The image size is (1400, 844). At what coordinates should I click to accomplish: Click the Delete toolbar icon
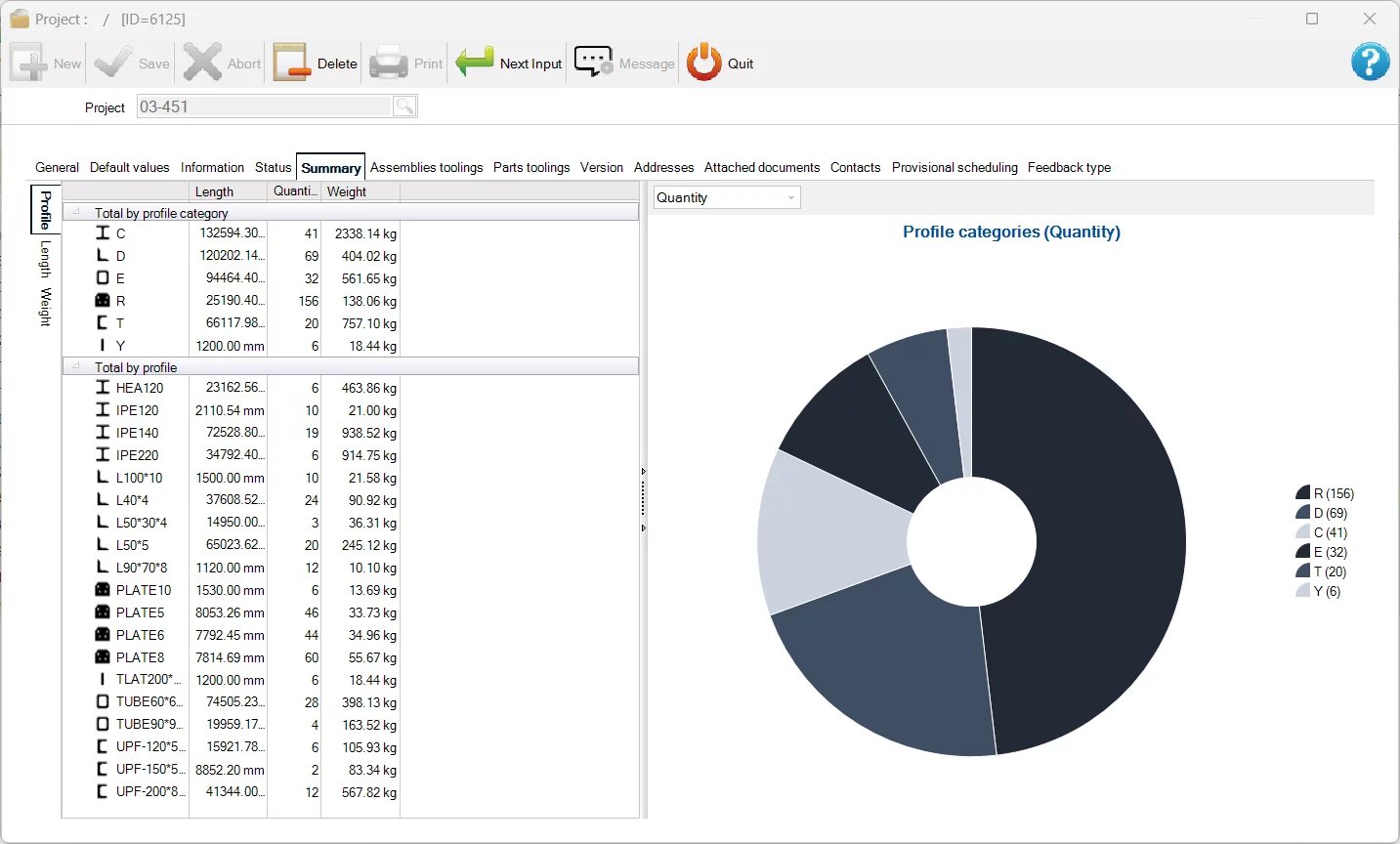point(291,63)
